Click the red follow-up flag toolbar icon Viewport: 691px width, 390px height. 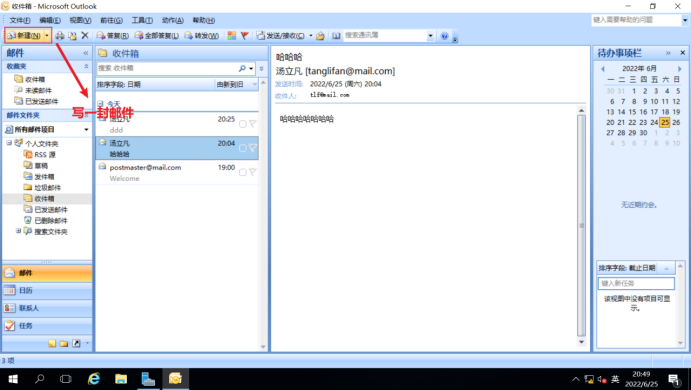coord(245,36)
